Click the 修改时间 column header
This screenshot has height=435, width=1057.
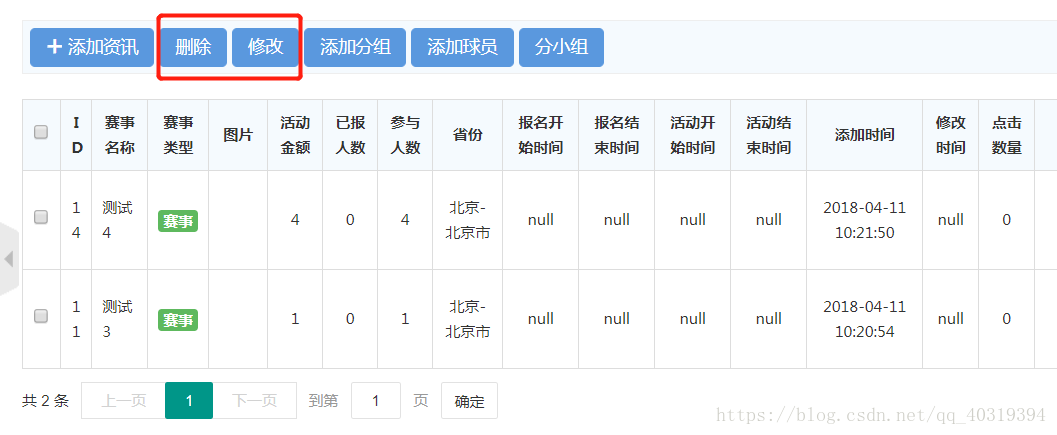click(x=950, y=135)
